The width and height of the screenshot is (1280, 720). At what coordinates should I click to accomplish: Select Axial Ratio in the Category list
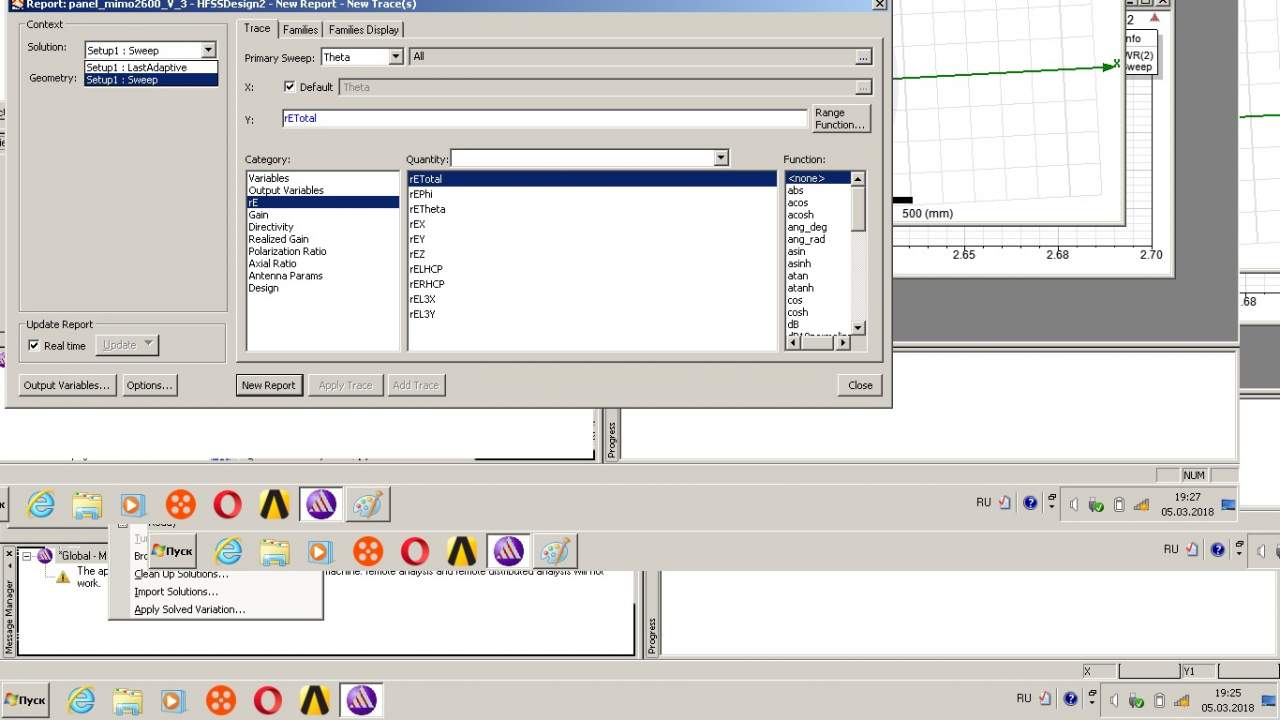point(272,264)
